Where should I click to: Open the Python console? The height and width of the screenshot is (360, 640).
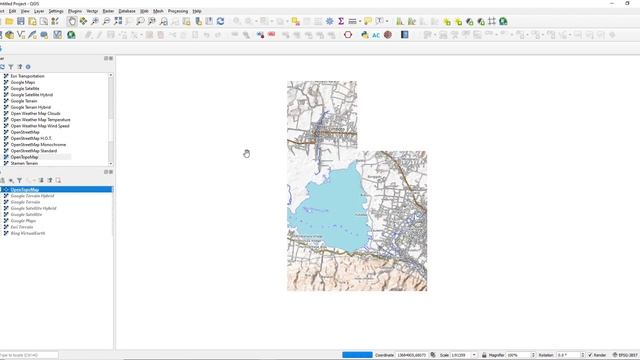click(x=364, y=35)
